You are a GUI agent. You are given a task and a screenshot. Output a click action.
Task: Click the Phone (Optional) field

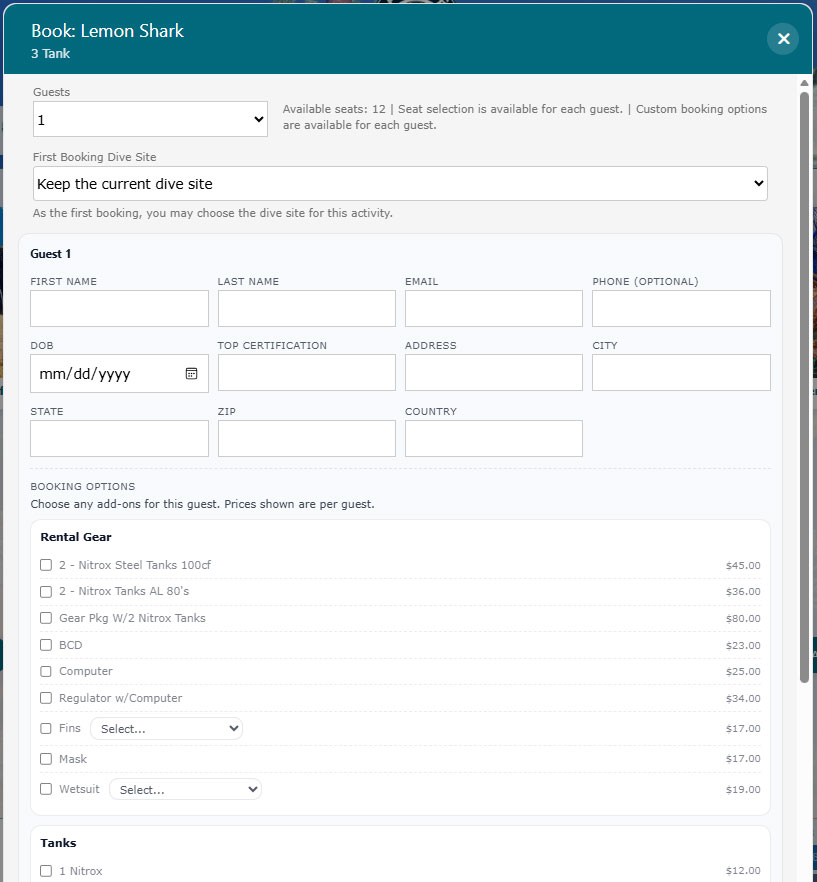point(681,308)
